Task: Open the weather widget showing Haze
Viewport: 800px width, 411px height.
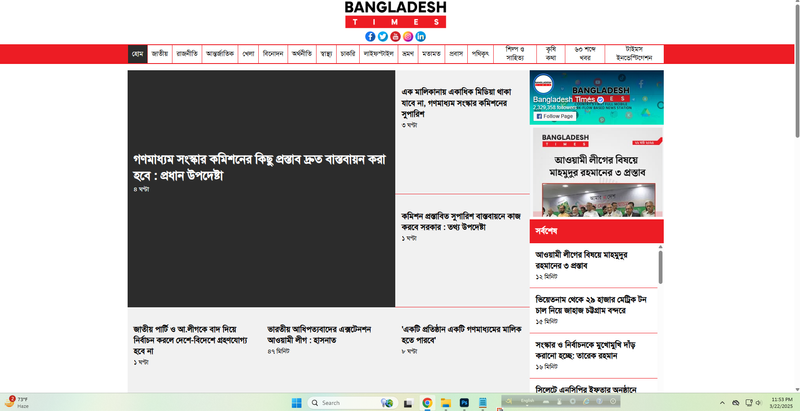Action: pos(16,402)
